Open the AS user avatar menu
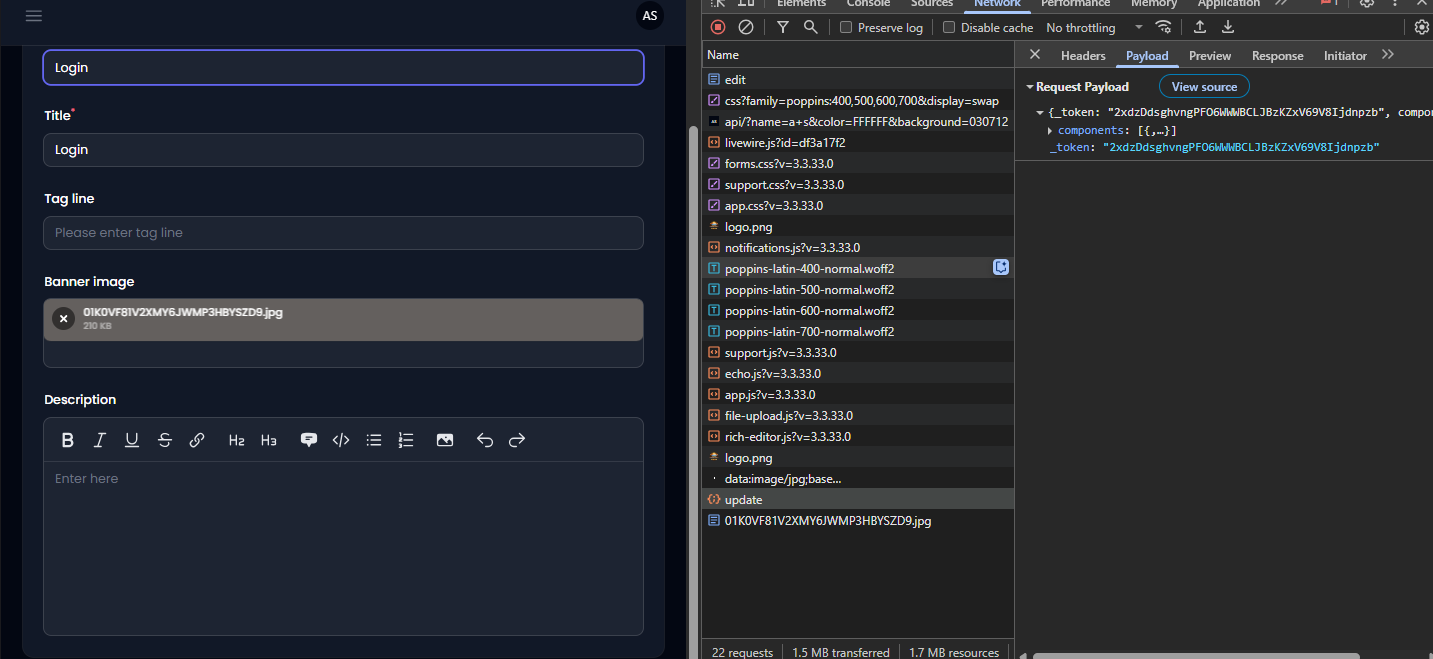Screen dimensions: 1433x659 pos(650,16)
